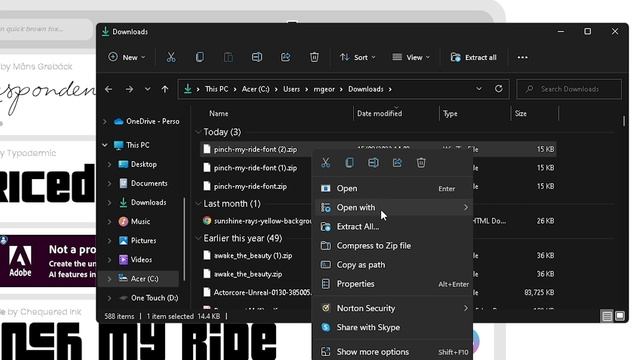Click the Chrome icon of sunshine-rays file
Screen dimensions: 640x360
207,221
